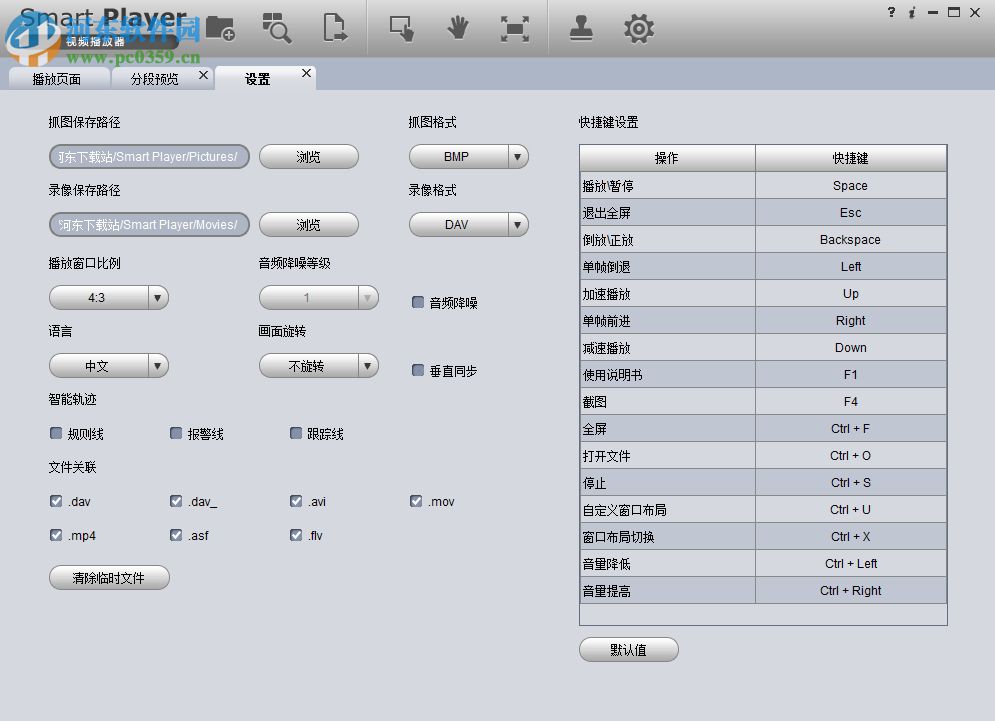Uncheck the .mov file association
The image size is (995, 721).
pyautogui.click(x=416, y=501)
